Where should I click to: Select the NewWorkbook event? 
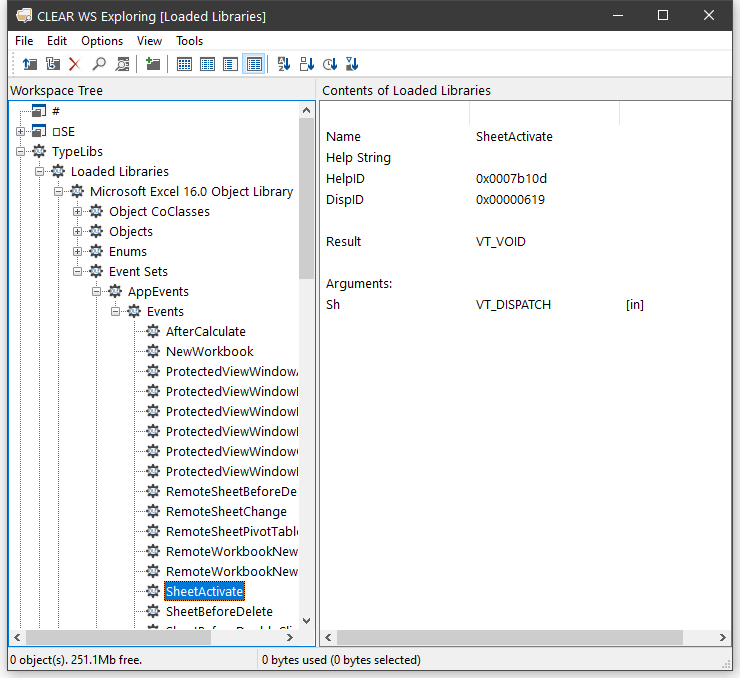pos(209,351)
